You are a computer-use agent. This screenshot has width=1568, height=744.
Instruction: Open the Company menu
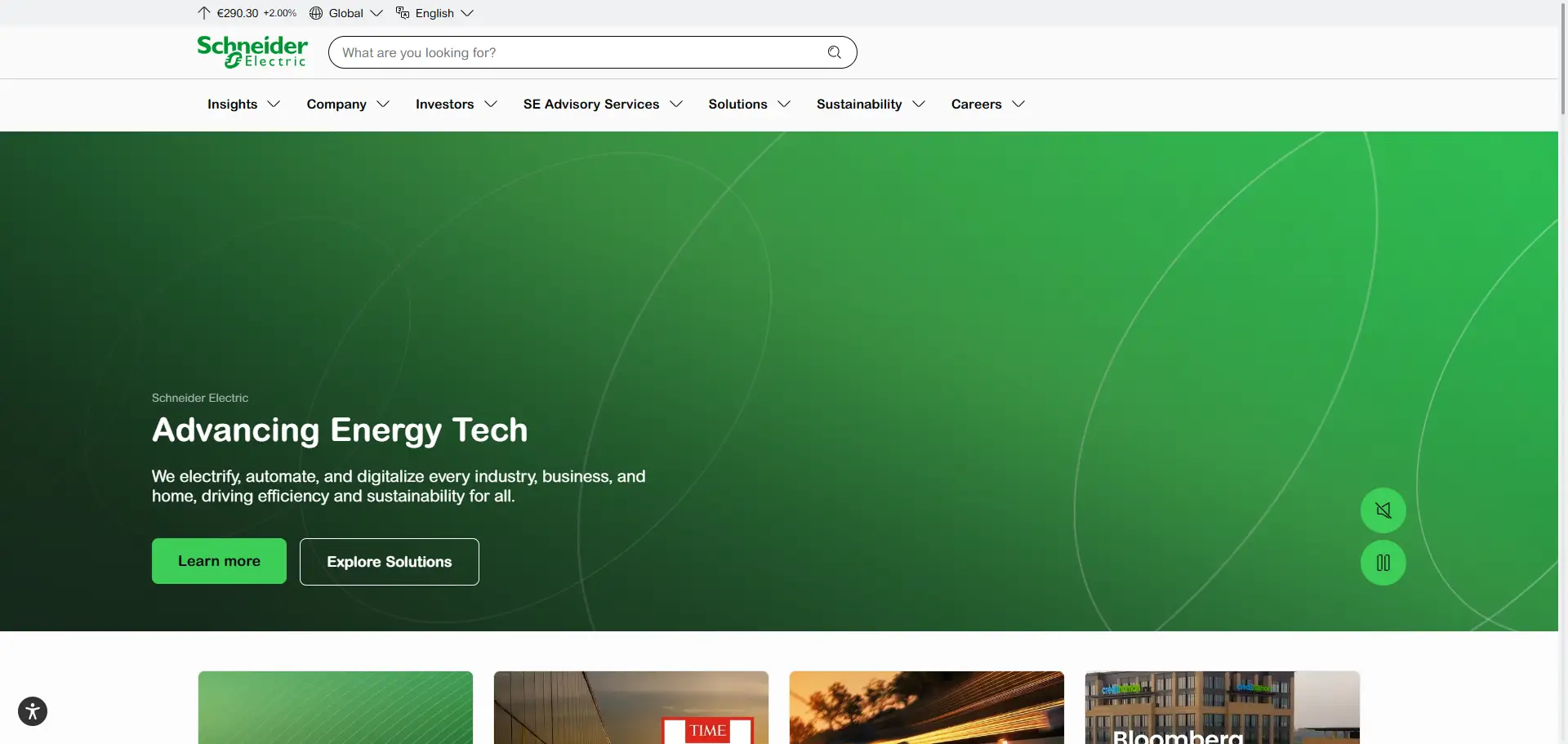click(336, 105)
